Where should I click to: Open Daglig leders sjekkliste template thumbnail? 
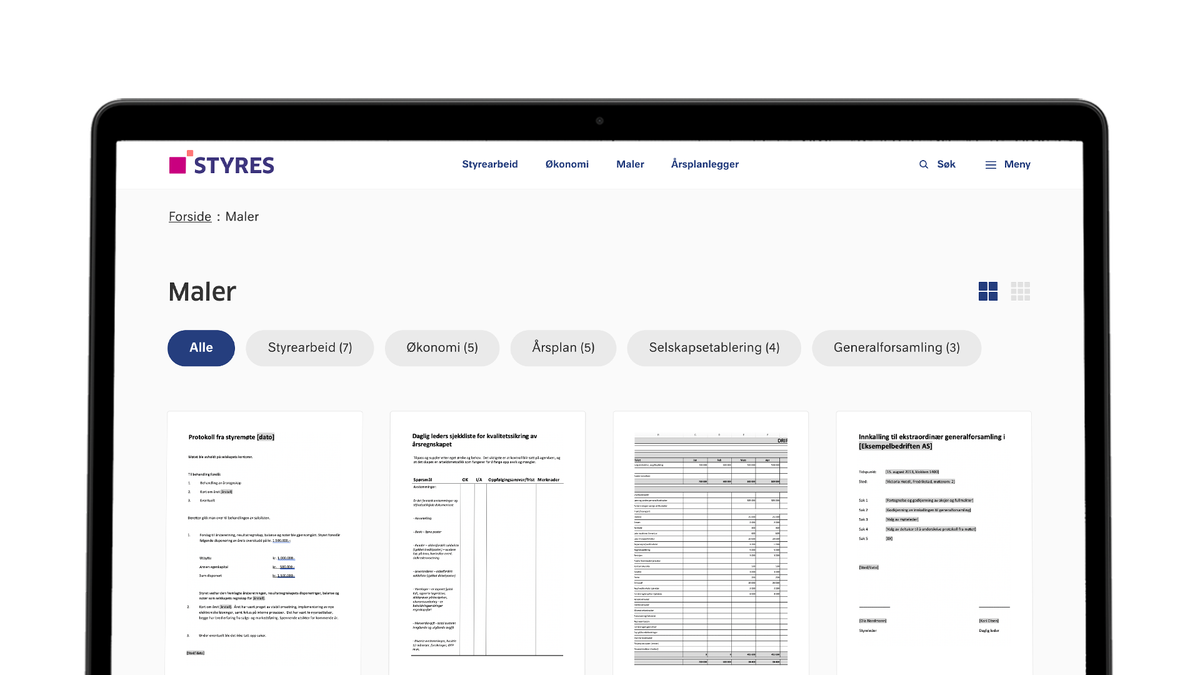pos(488,543)
